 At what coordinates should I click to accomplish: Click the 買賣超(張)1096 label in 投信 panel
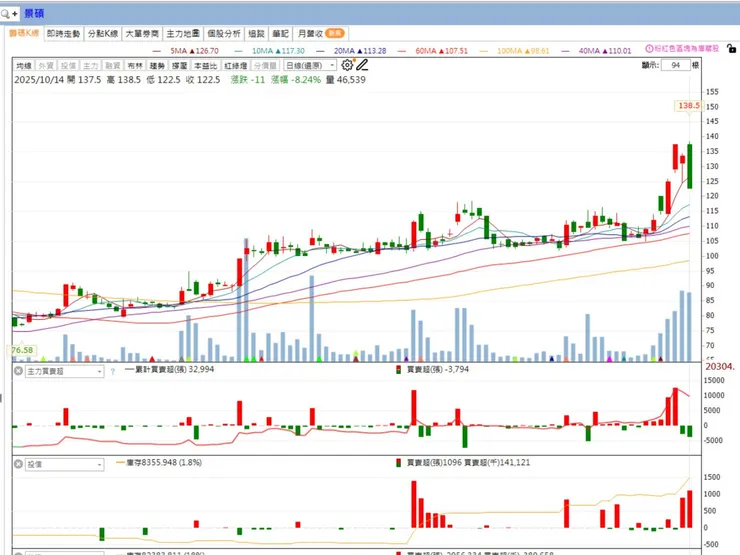click(x=434, y=463)
